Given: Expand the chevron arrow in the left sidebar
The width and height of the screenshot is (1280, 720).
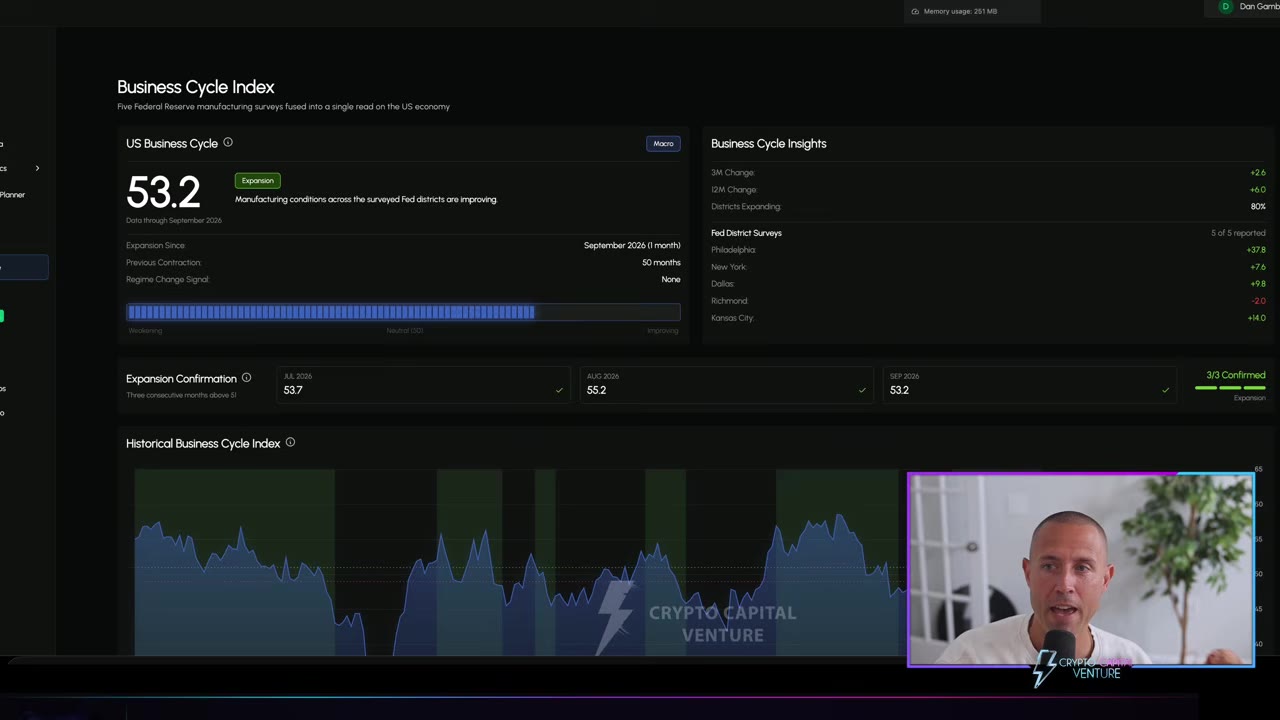Looking at the screenshot, I should click(37, 168).
